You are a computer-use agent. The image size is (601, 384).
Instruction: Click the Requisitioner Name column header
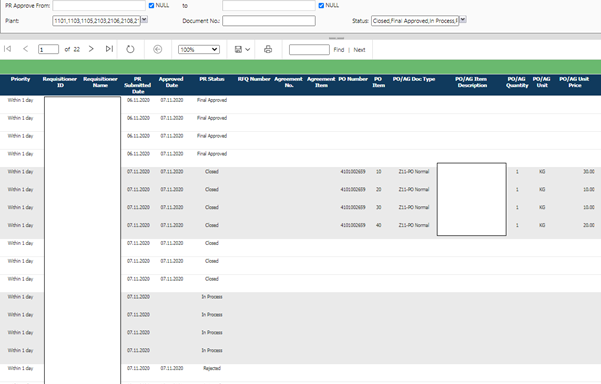pyautogui.click(x=100, y=82)
